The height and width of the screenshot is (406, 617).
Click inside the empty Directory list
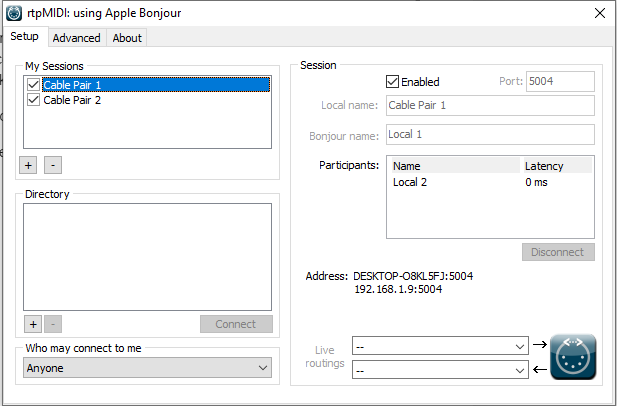147,257
